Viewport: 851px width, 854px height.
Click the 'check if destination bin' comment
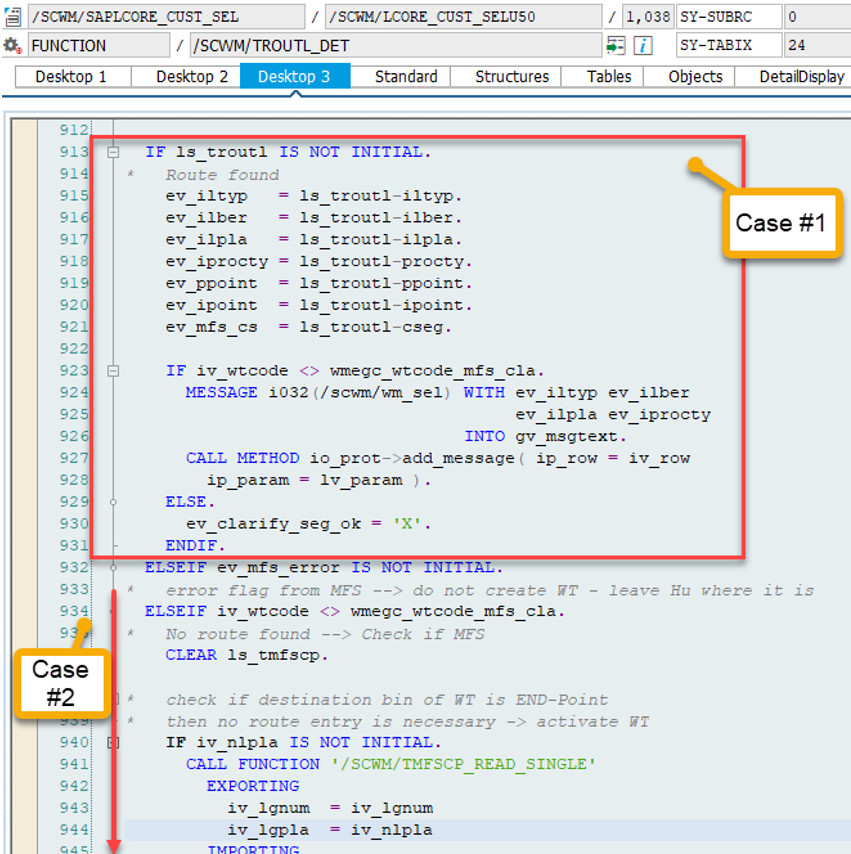[386, 699]
